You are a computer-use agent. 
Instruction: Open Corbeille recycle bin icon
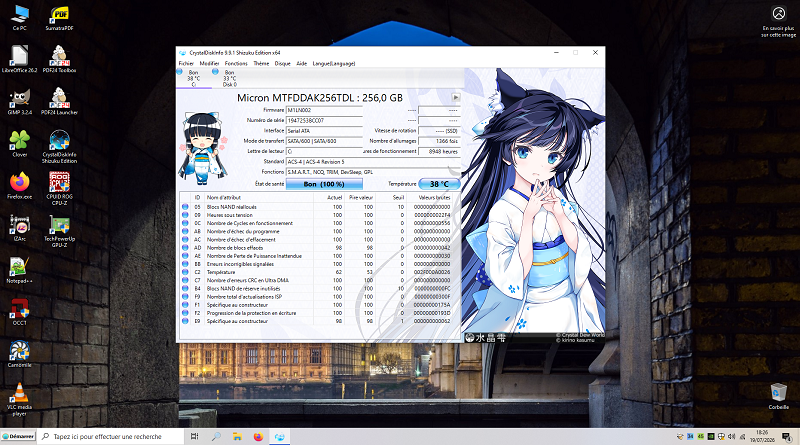point(779,396)
